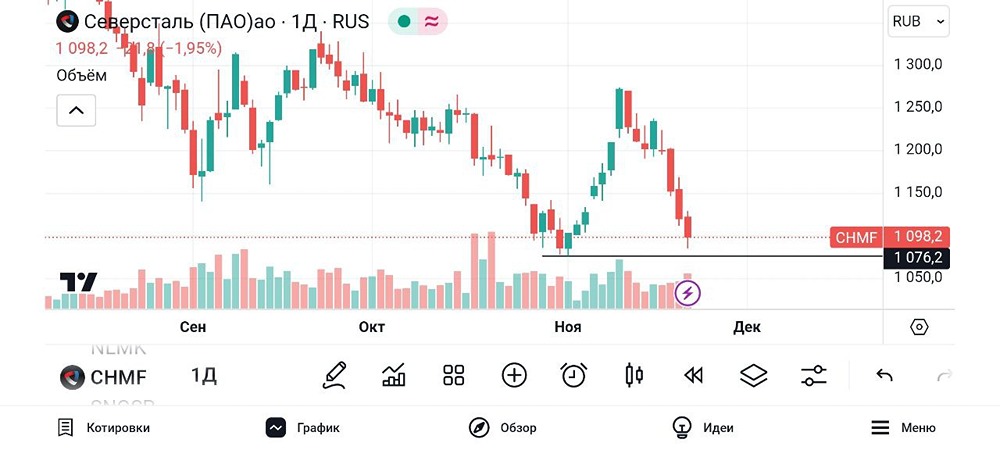The height and width of the screenshot is (450, 1000).
Task: Open the Меню button
Action: pos(903,428)
